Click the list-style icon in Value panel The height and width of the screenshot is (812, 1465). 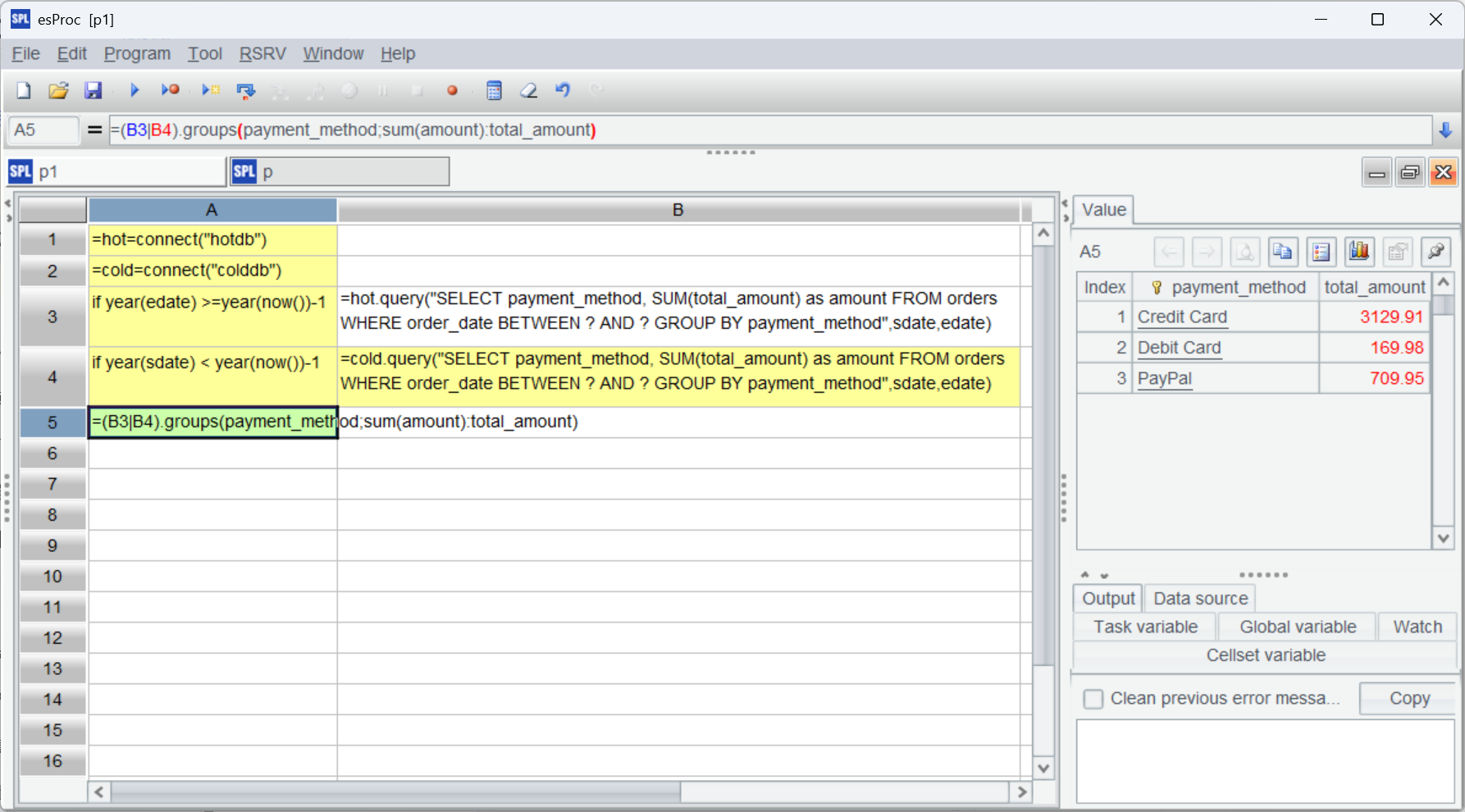[x=1321, y=252]
